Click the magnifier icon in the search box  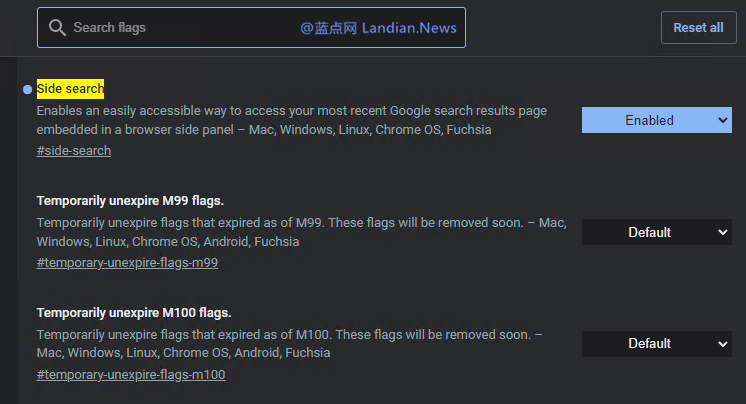pos(56,28)
